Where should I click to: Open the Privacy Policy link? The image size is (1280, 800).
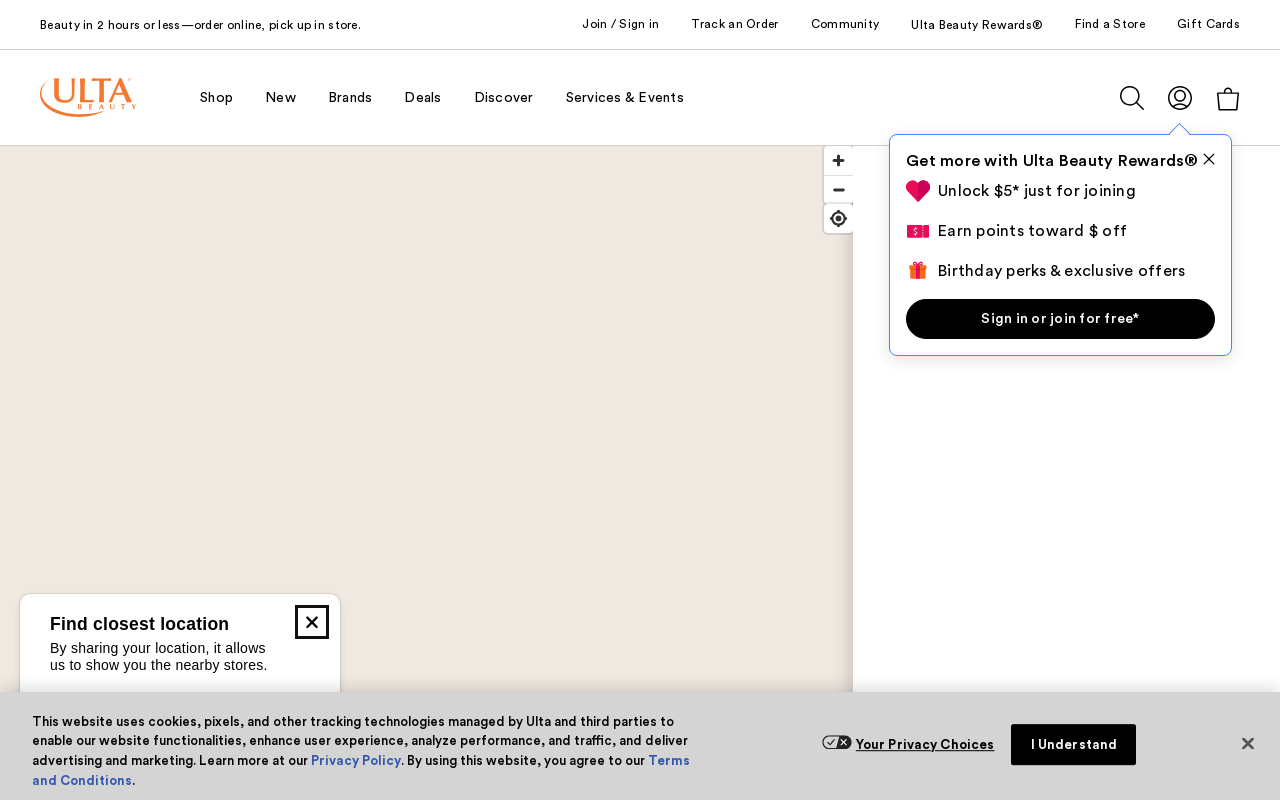point(356,761)
